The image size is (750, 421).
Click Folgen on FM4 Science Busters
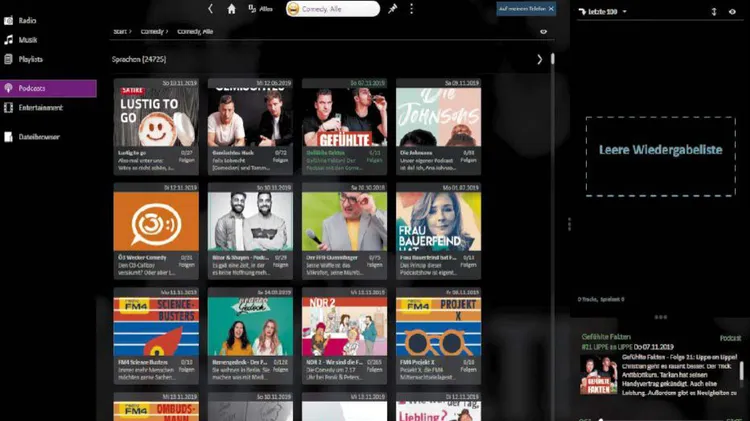pos(186,370)
